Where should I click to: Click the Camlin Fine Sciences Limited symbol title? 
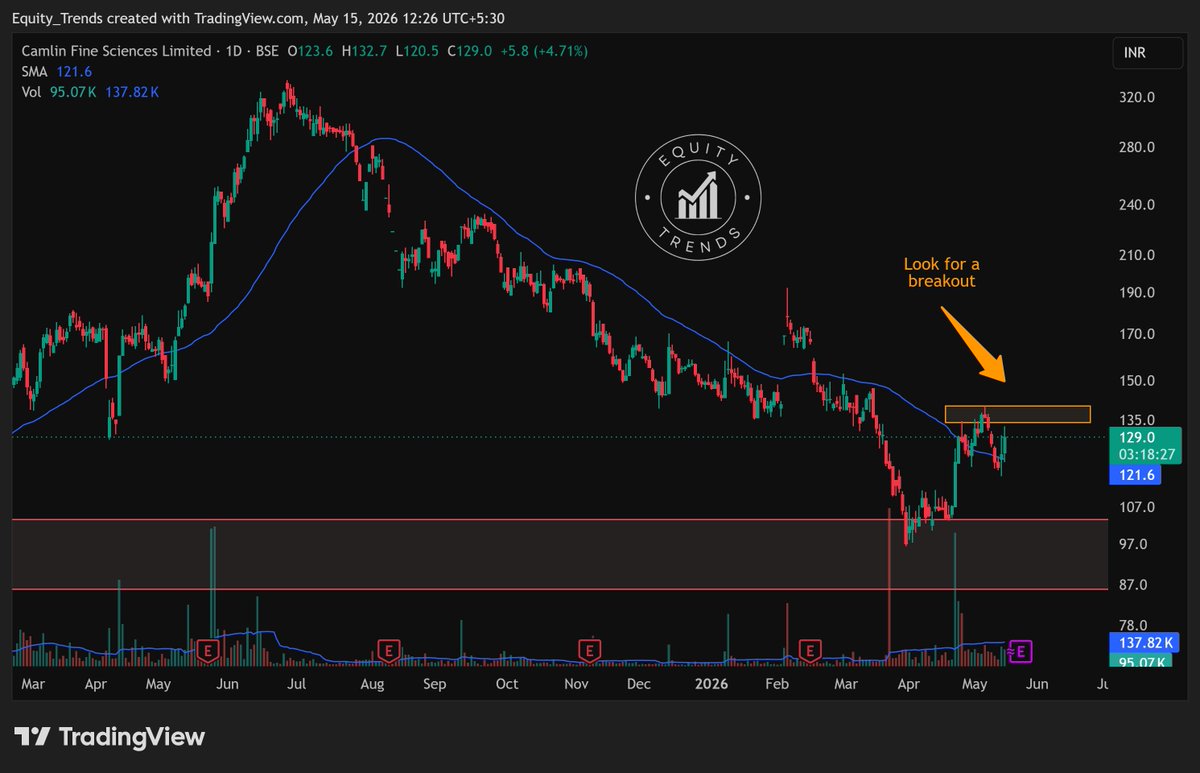coord(117,50)
